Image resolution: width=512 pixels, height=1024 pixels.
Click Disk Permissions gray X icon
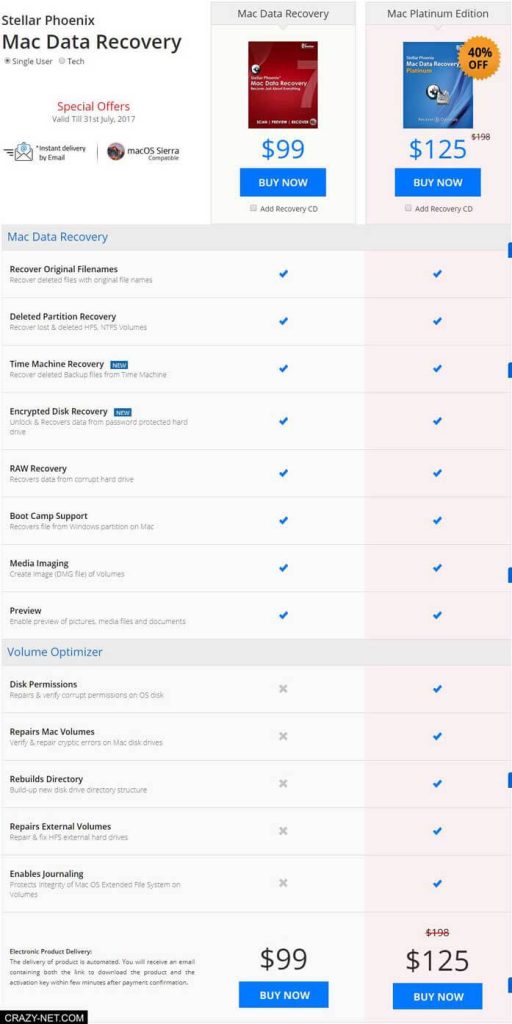(x=283, y=688)
